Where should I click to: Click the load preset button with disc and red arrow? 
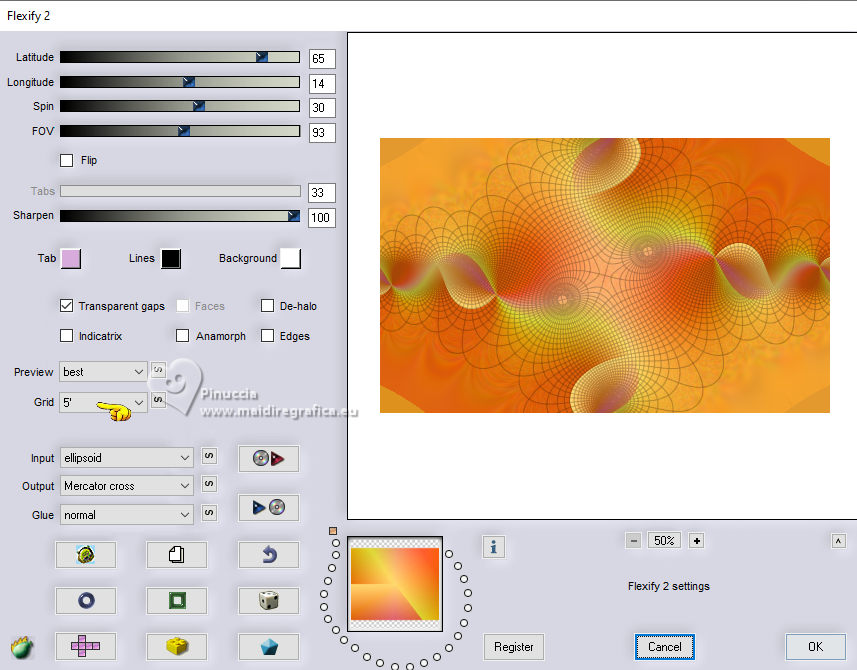click(268, 458)
